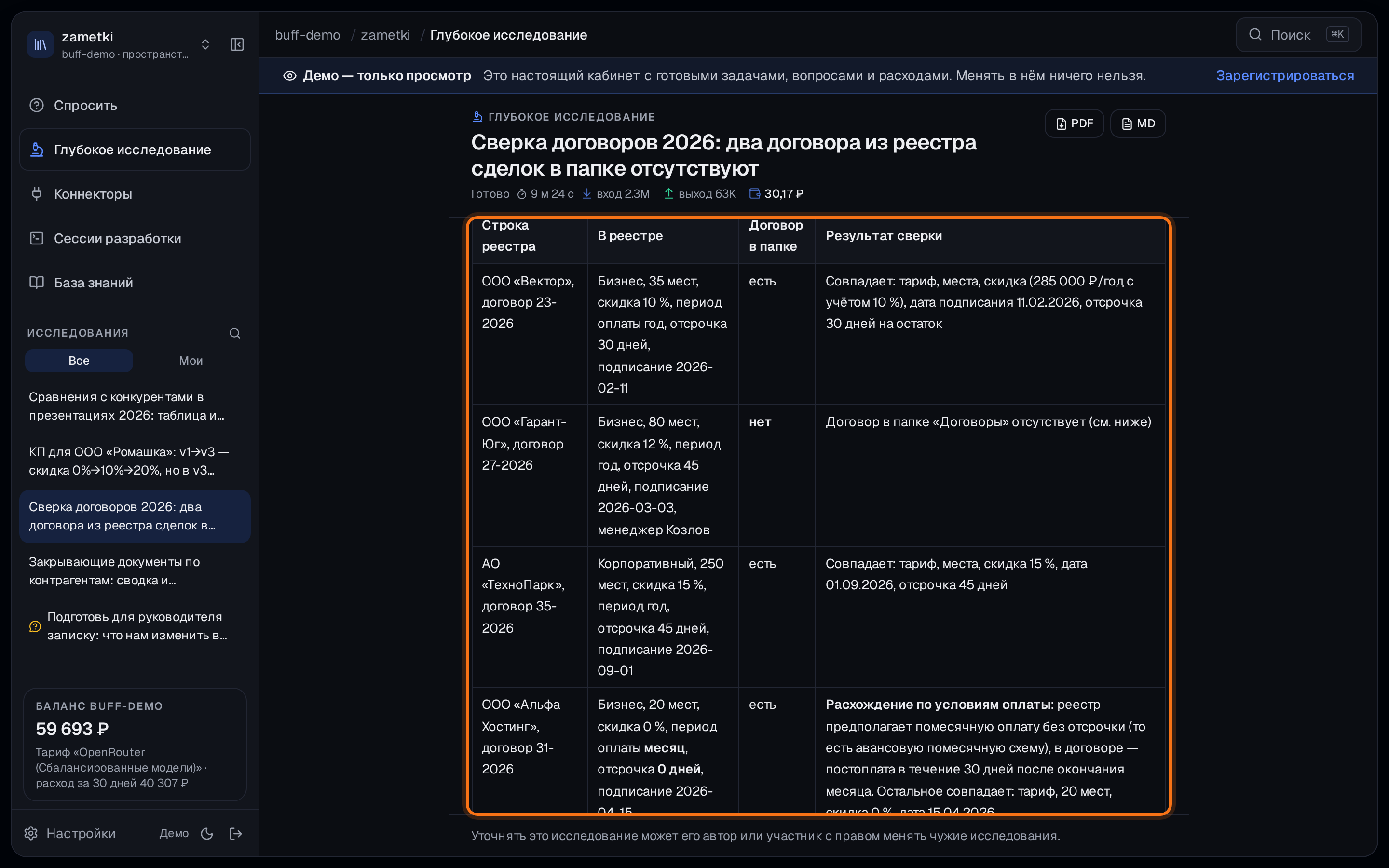Click the microscope icon above title

tap(477, 117)
